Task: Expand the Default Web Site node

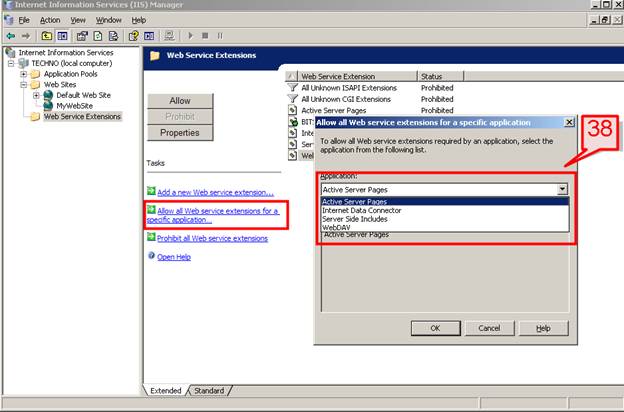Action: [36, 95]
